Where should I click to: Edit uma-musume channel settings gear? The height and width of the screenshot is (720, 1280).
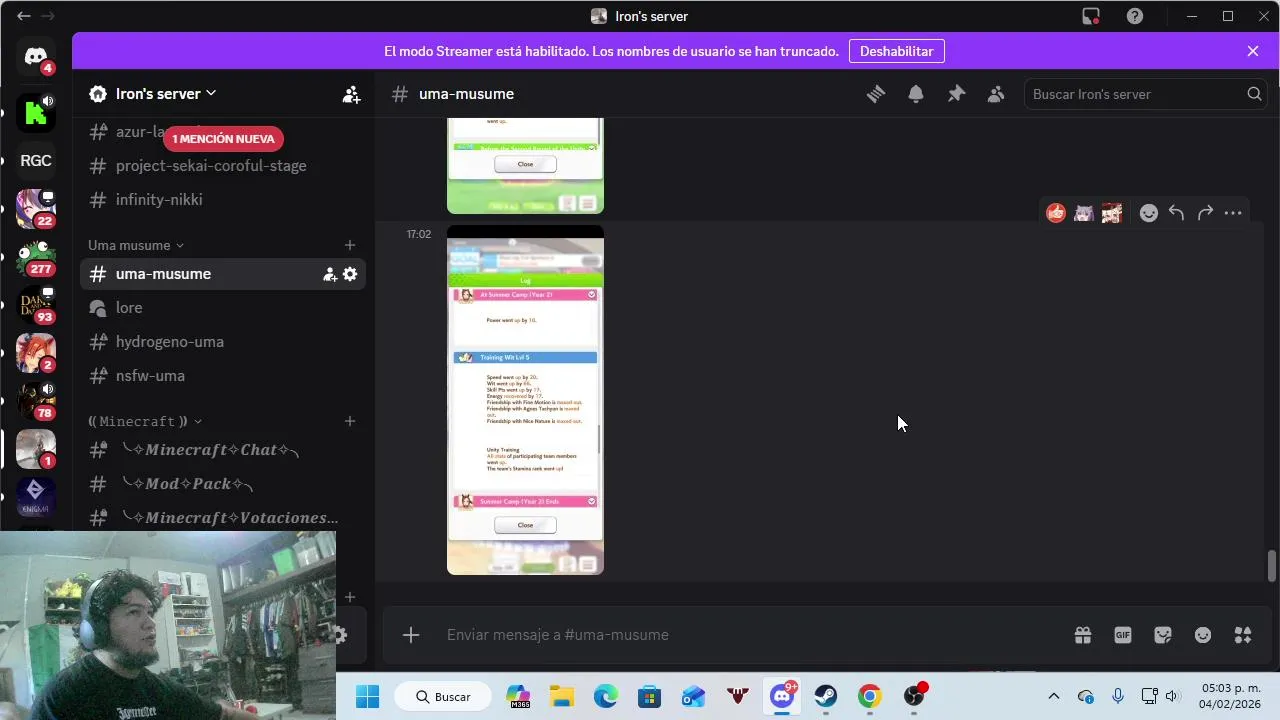click(350, 274)
